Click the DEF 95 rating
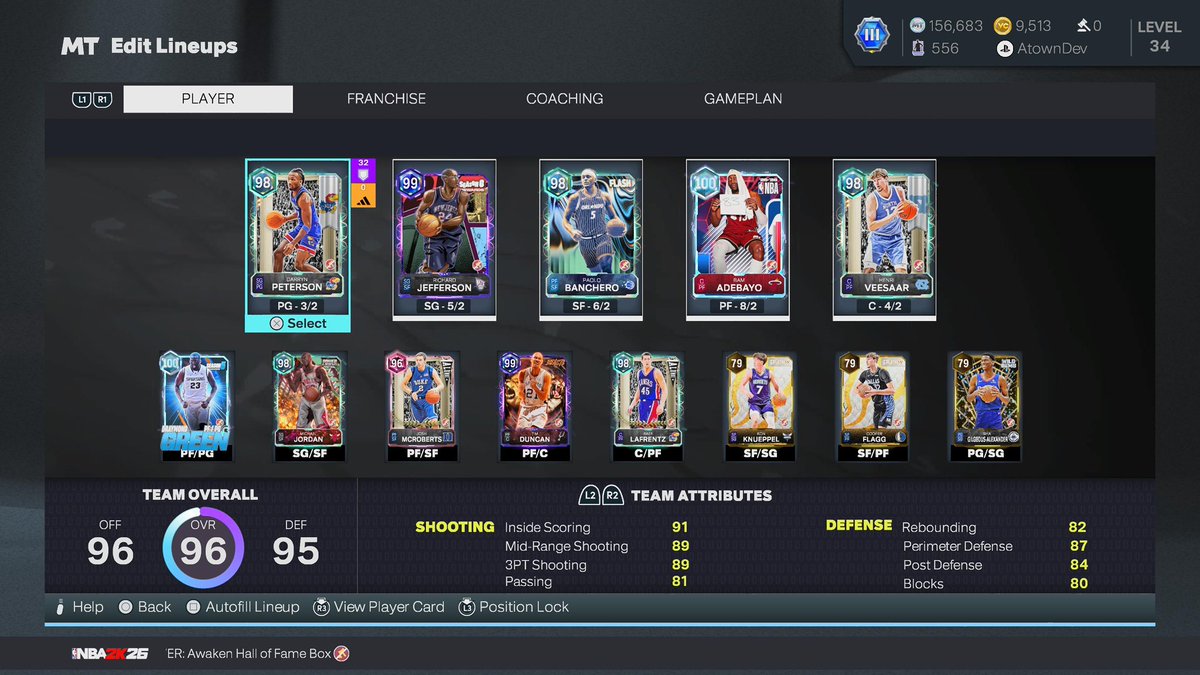Screen dimensions: 1200x675 tap(296, 544)
